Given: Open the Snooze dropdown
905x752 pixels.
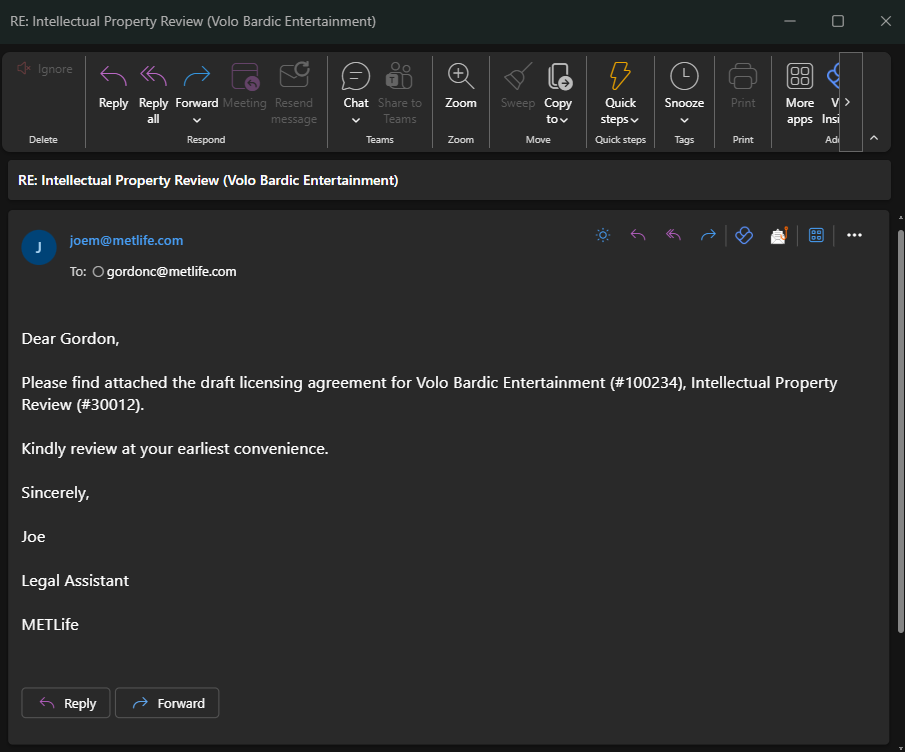Looking at the screenshot, I should tap(684, 120).
